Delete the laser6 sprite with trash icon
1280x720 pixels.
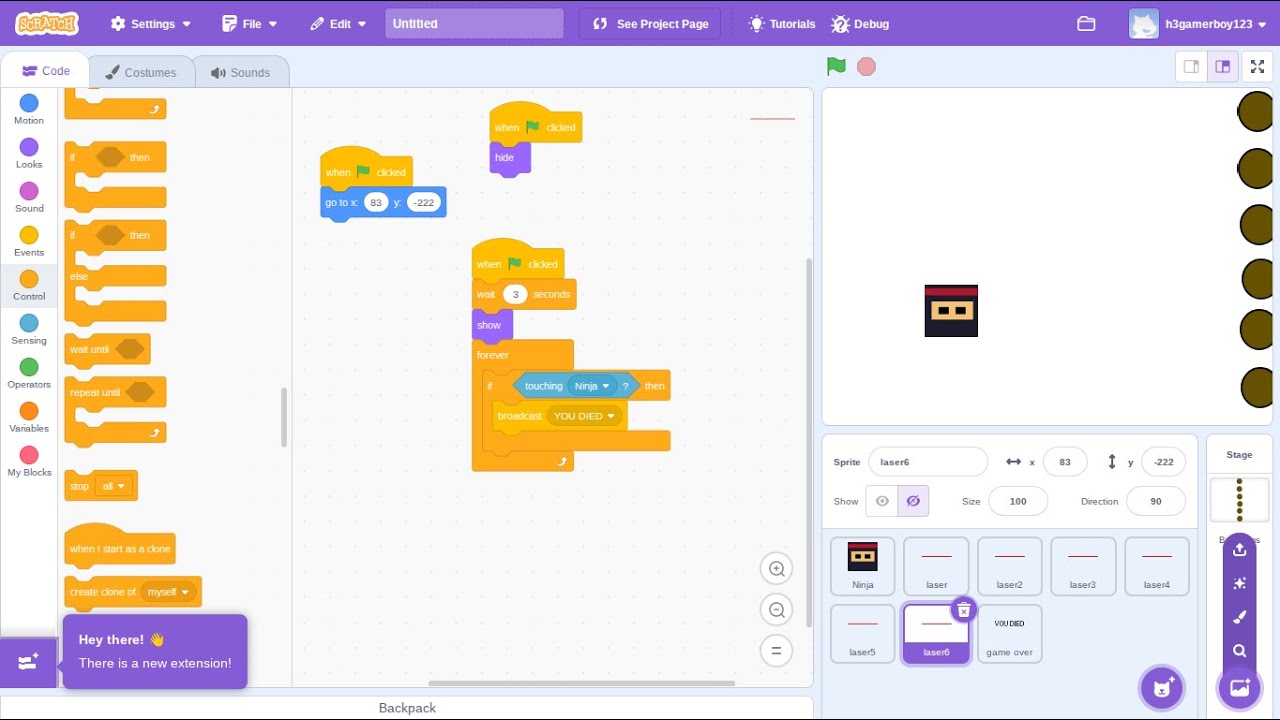[963, 610]
